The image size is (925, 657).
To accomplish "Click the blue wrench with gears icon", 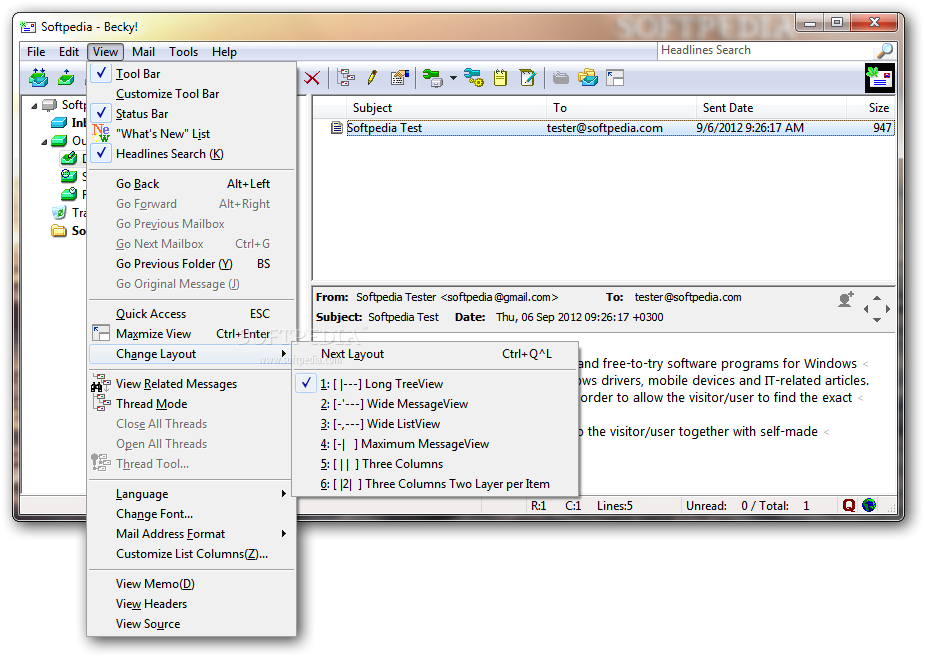I will click(x=474, y=77).
